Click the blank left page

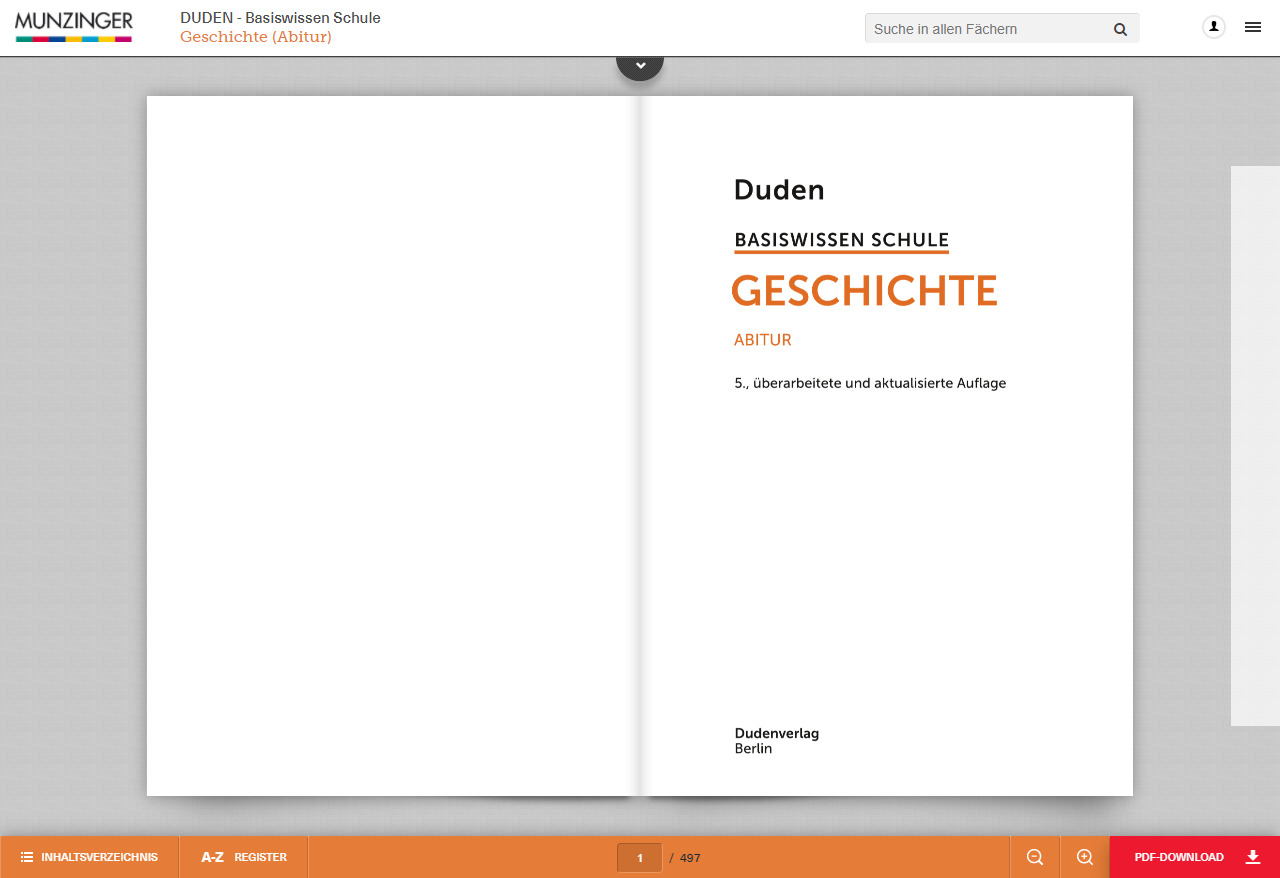click(390, 445)
